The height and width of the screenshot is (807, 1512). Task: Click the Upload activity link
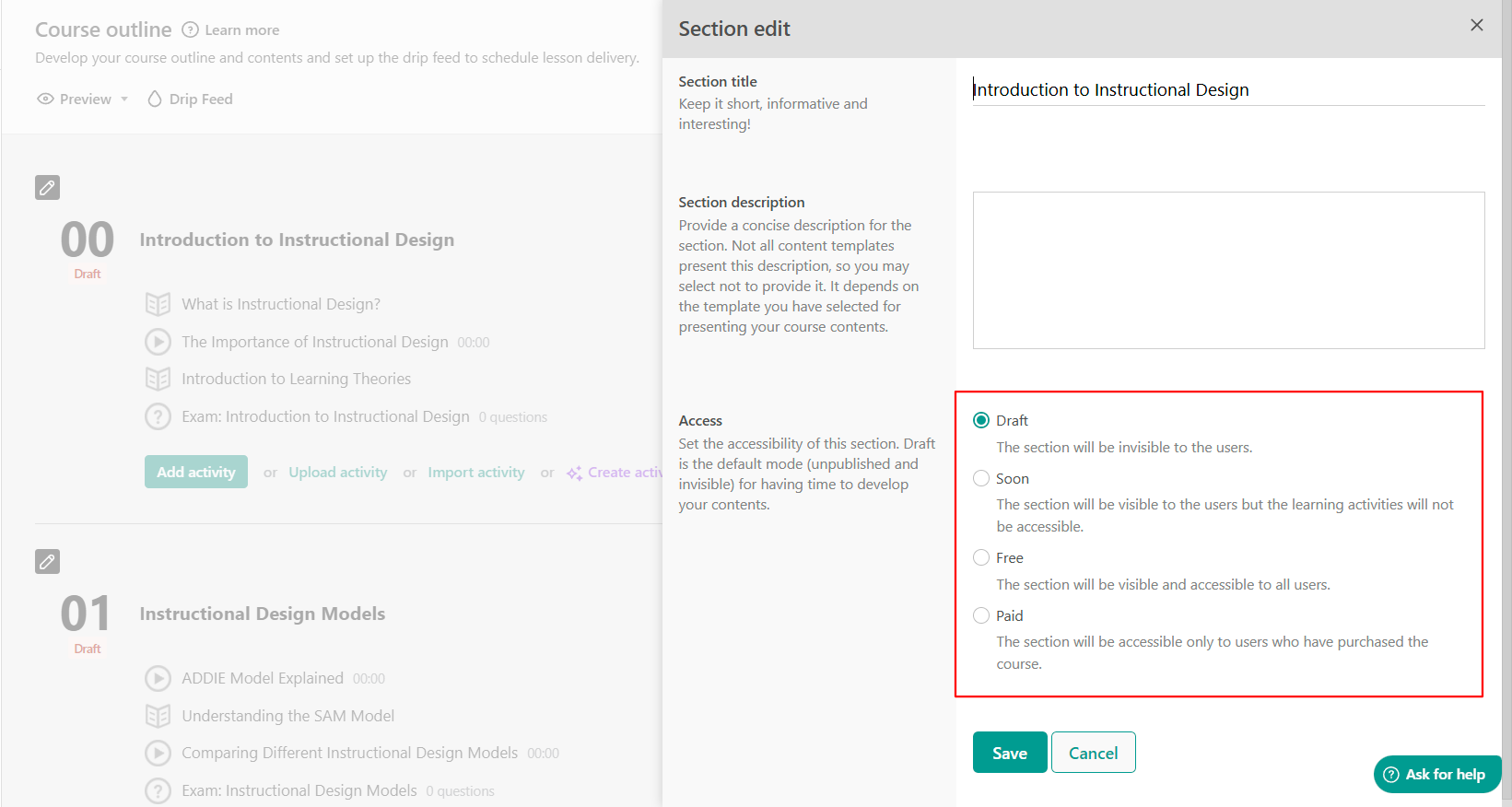pyautogui.click(x=338, y=472)
